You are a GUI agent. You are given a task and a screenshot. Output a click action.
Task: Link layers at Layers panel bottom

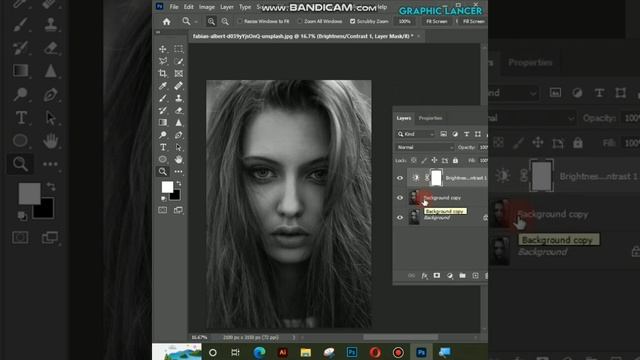point(411,276)
